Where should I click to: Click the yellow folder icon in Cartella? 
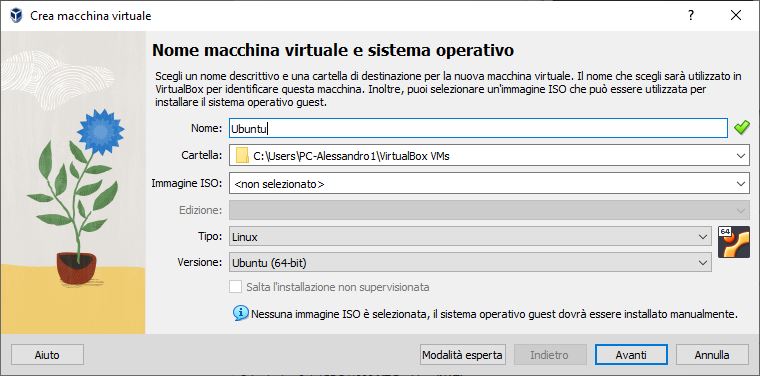[242, 156]
